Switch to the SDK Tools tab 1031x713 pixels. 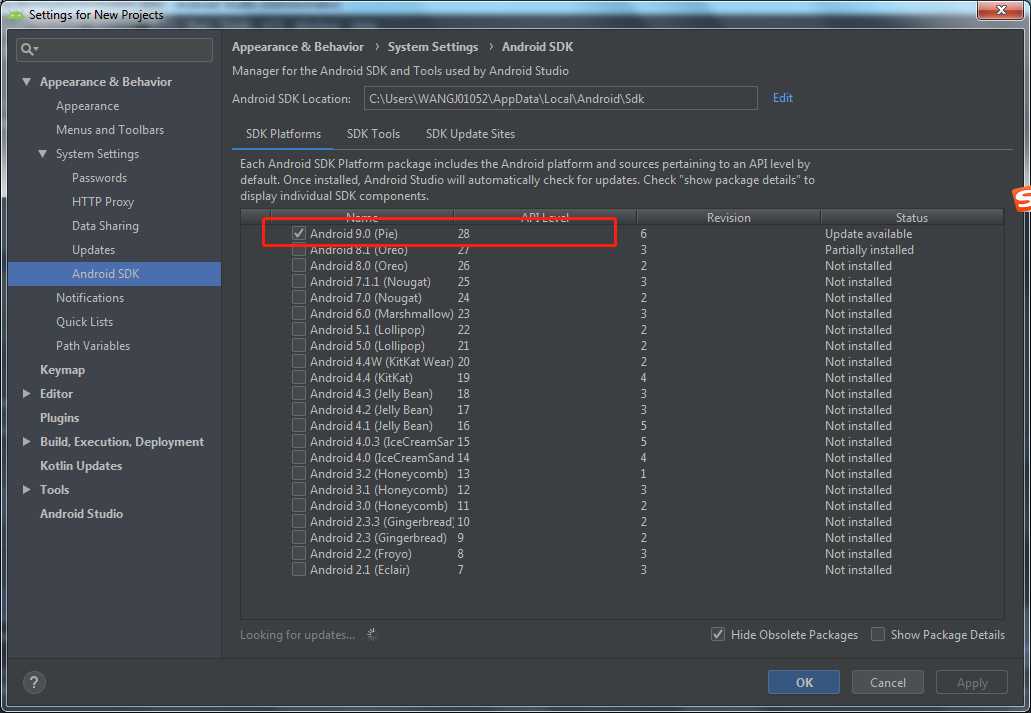pos(373,134)
